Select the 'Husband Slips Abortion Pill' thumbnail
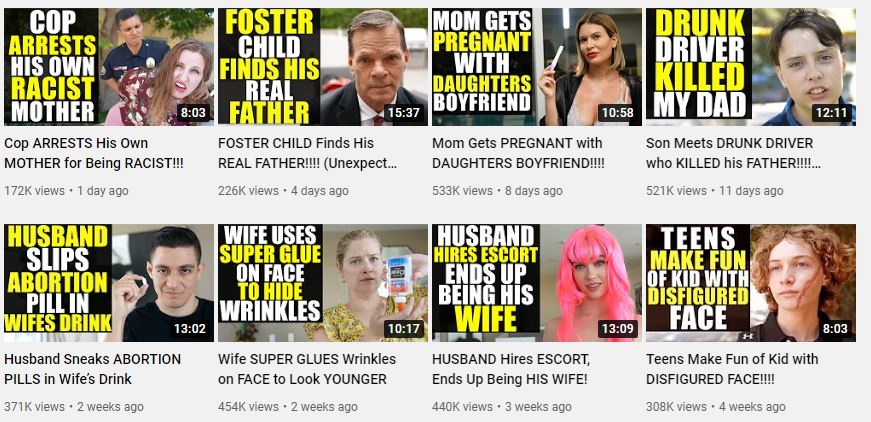Image resolution: width=871 pixels, height=422 pixels. [x=109, y=283]
